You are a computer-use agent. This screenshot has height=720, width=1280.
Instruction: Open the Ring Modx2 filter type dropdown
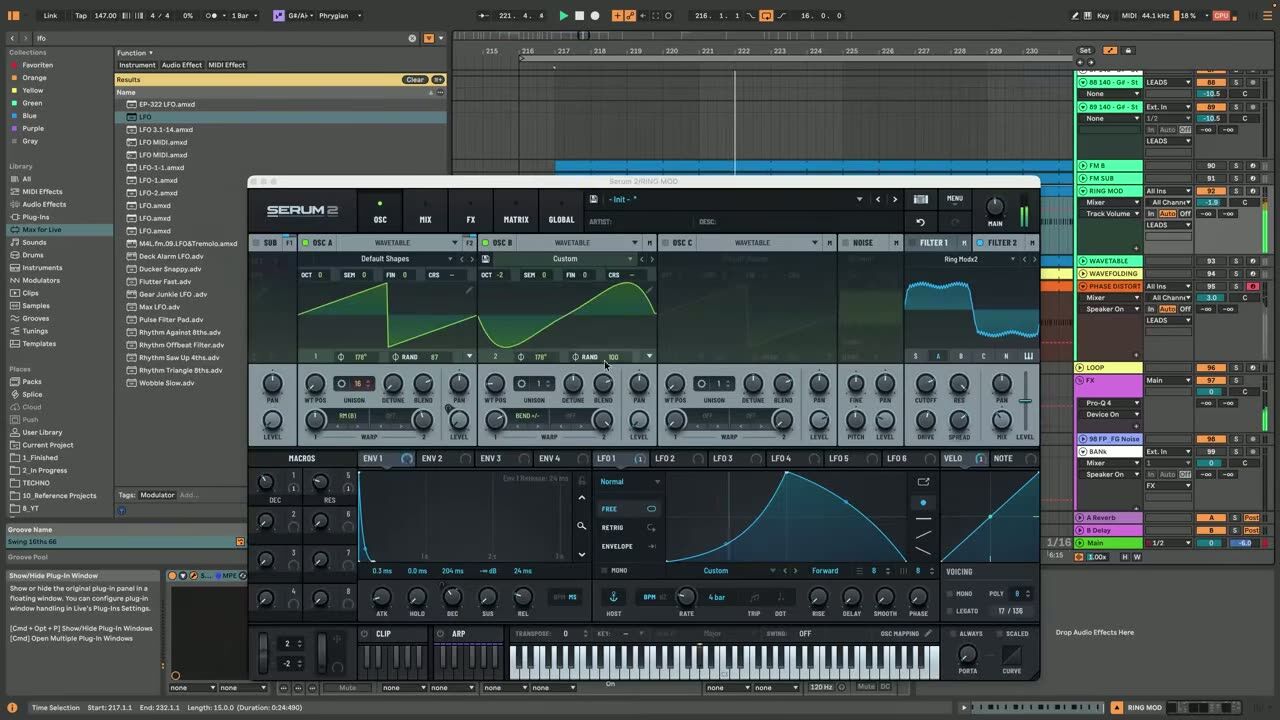coord(961,259)
